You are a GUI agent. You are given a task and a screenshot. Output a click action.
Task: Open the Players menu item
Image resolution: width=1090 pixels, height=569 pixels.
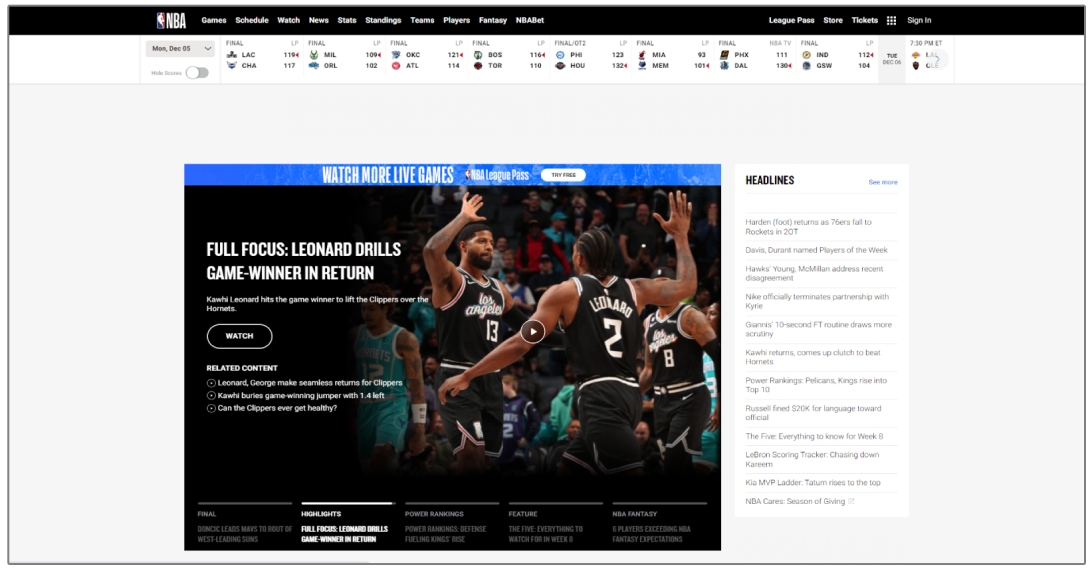(x=457, y=20)
